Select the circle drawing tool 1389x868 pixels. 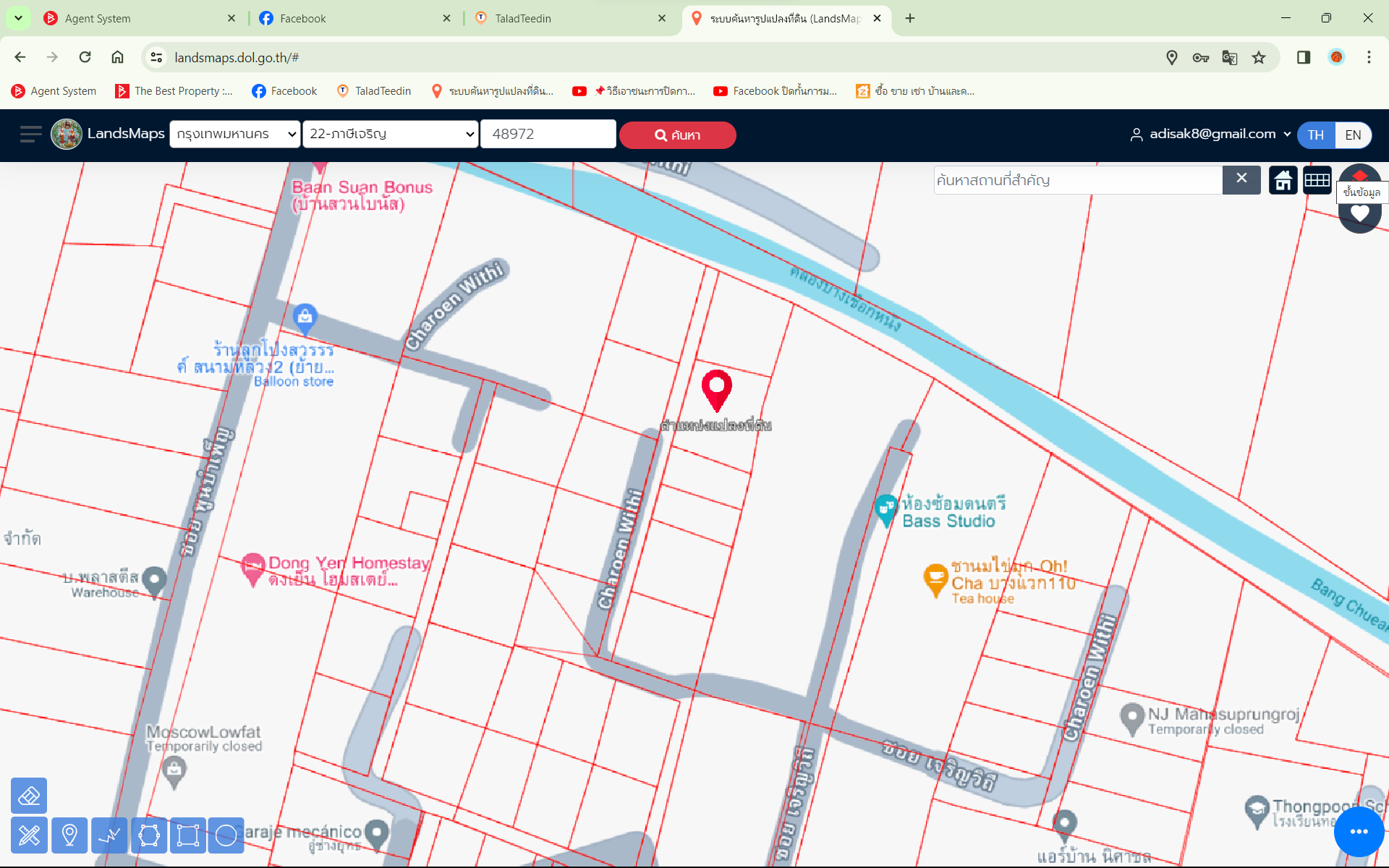point(226,835)
